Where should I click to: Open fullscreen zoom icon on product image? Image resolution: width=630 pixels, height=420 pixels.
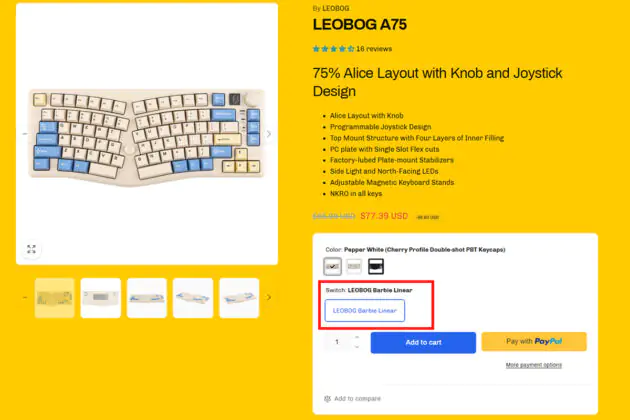click(x=31, y=249)
